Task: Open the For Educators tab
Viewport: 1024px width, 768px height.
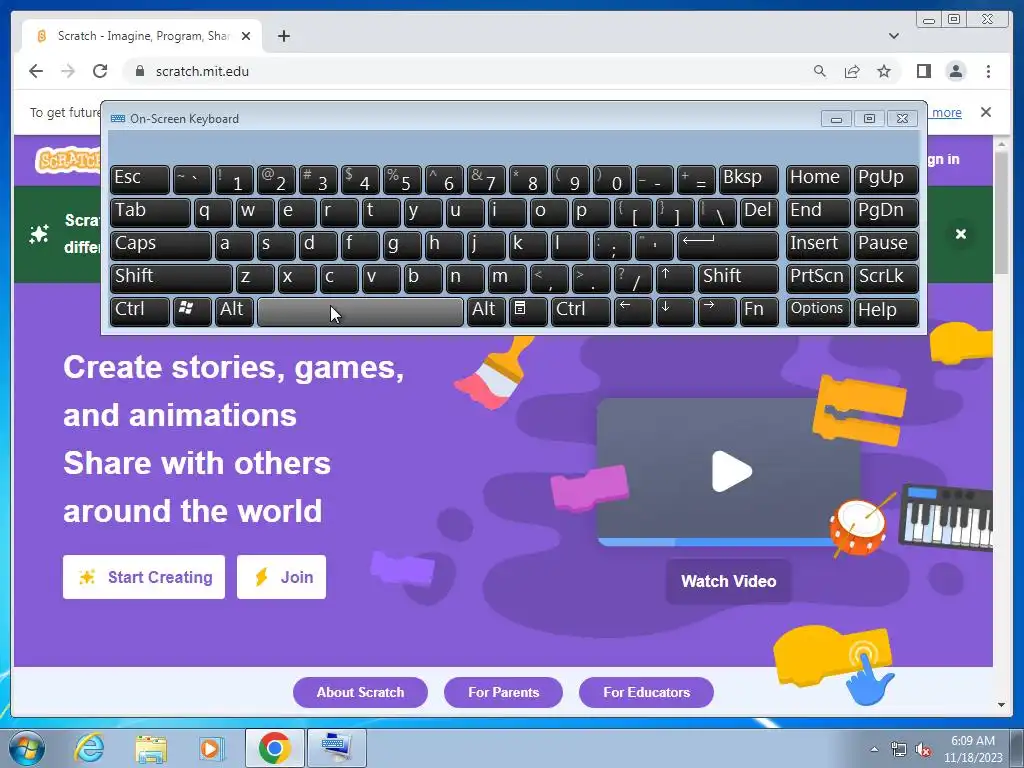Action: 647,692
